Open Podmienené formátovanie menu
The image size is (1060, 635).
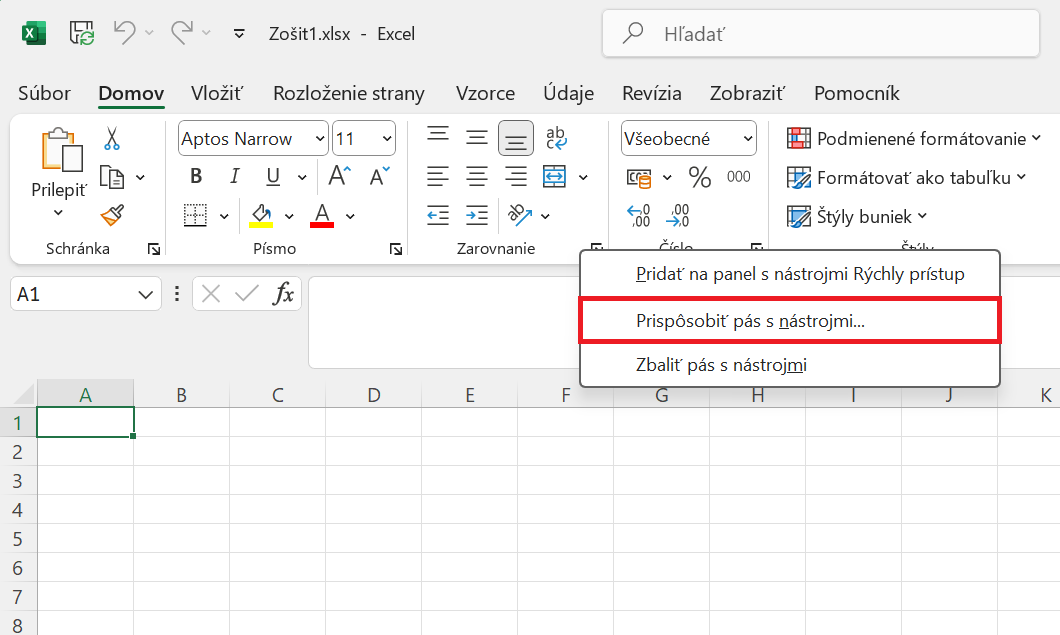coord(913,139)
